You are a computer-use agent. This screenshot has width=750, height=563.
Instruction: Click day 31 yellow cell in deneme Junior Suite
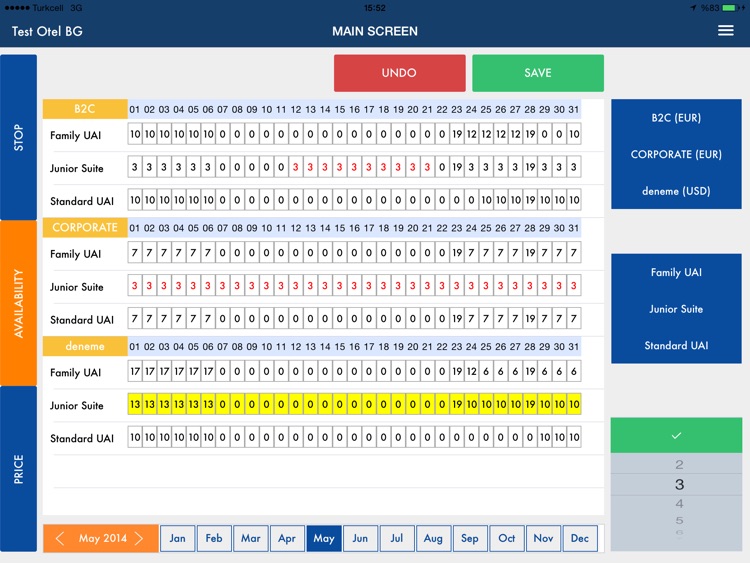point(574,404)
